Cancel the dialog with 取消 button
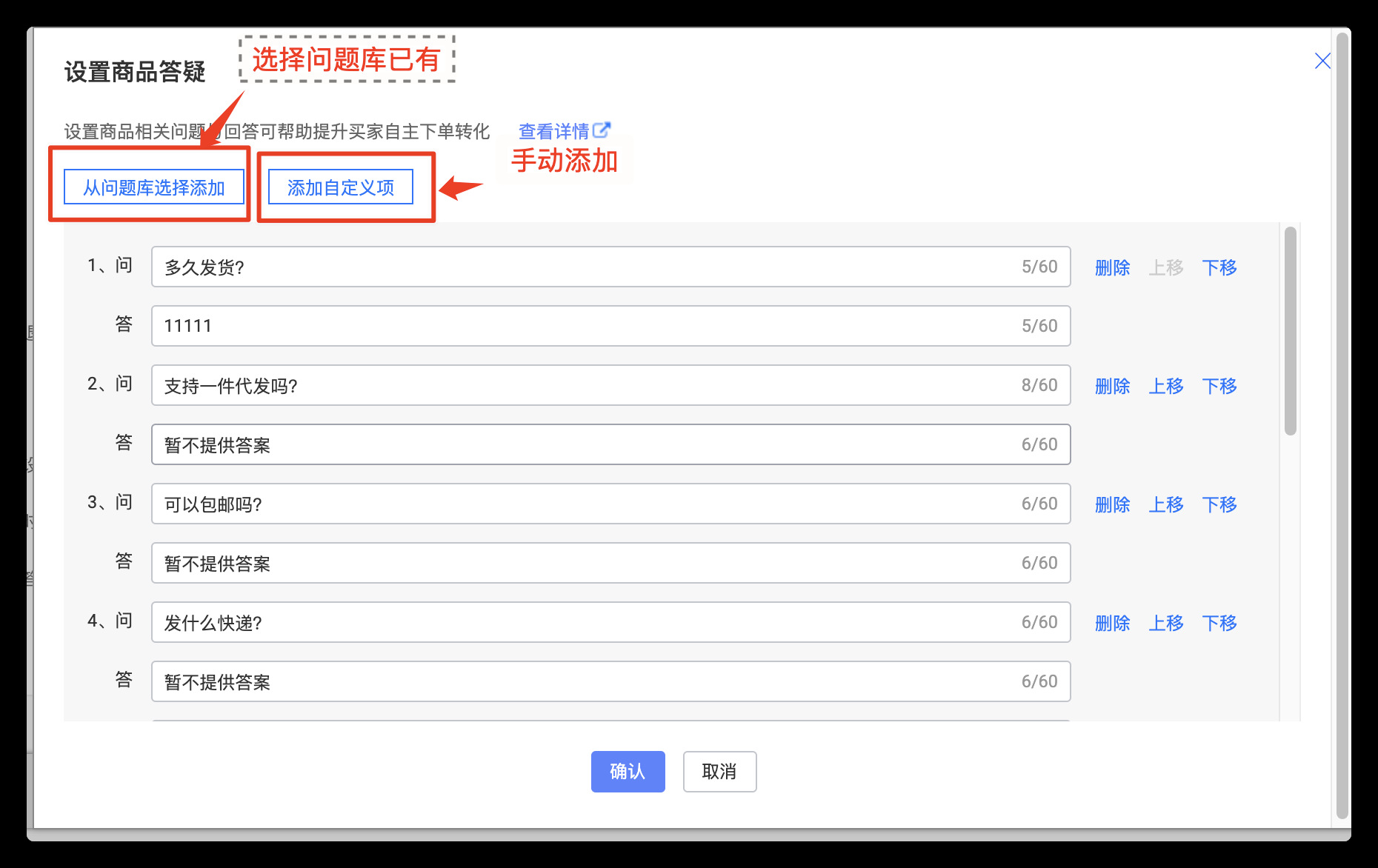Screen dimensions: 1378x868 [x=719, y=772]
